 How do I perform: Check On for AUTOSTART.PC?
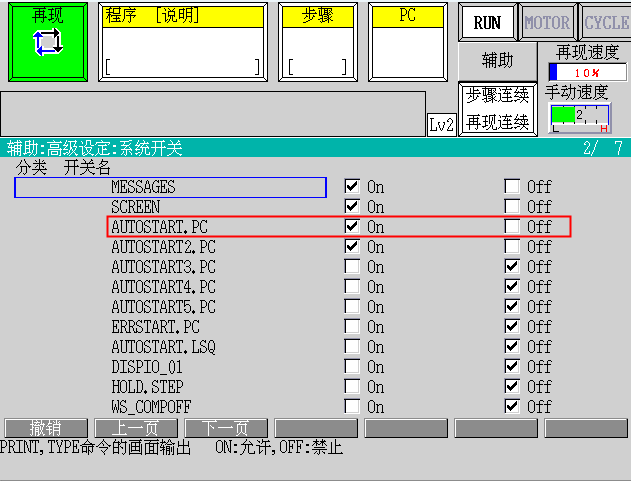352,226
